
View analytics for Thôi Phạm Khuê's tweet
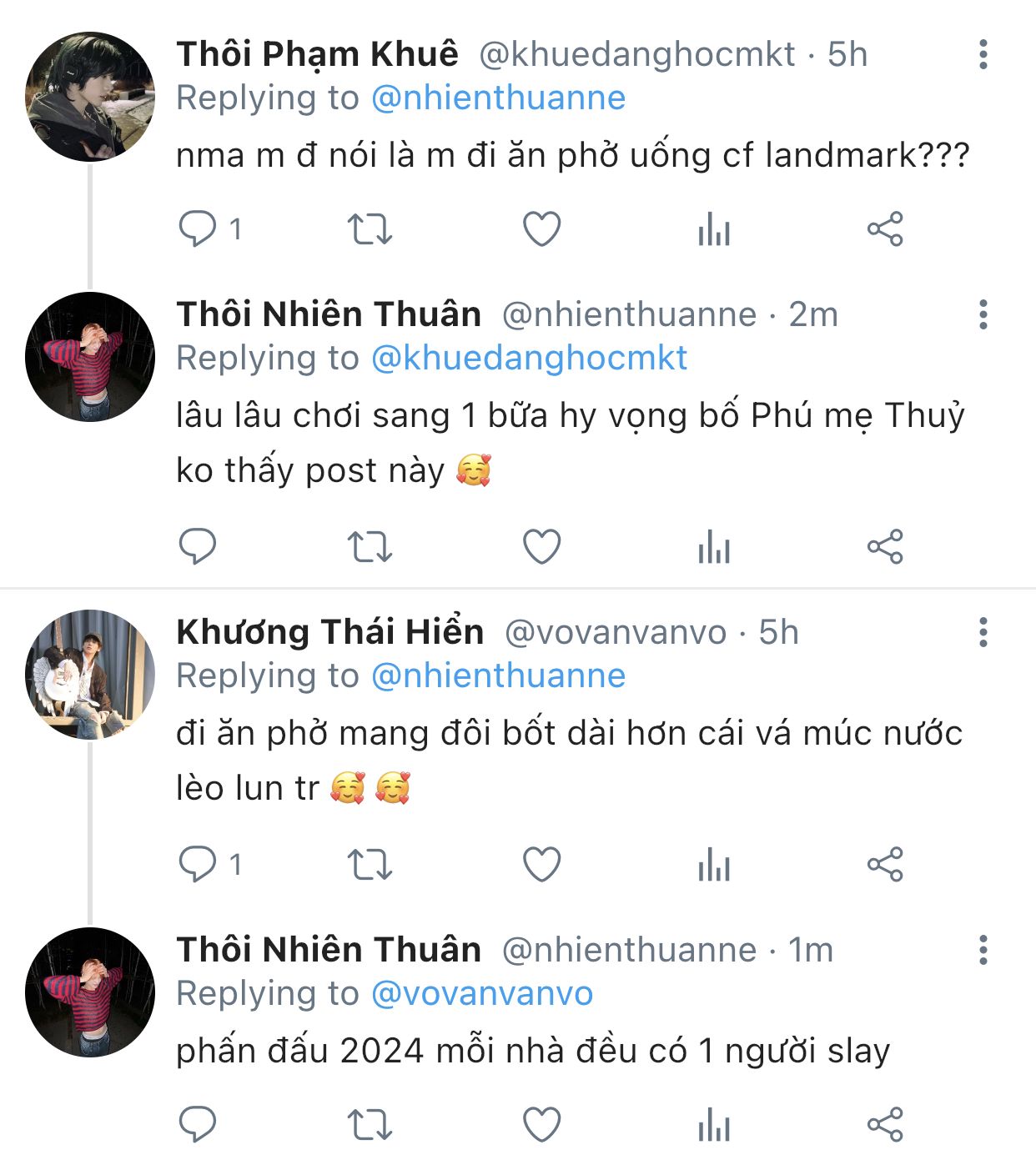[x=714, y=228]
